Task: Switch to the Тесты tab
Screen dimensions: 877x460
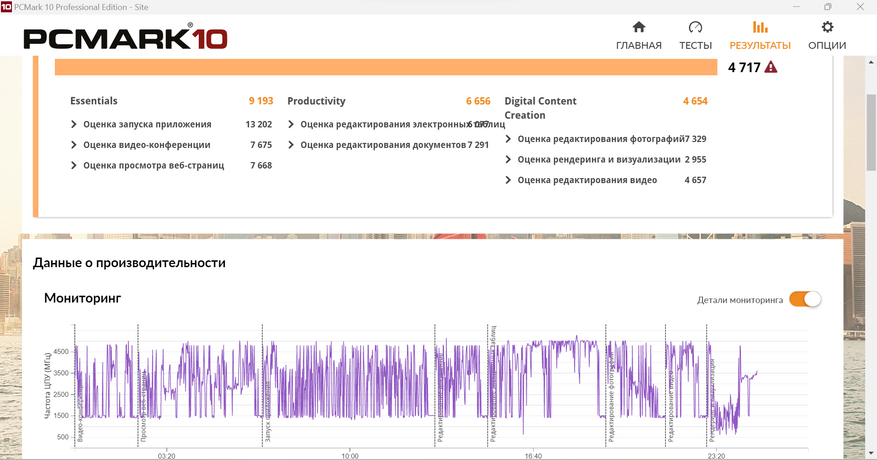Action: tap(695, 36)
